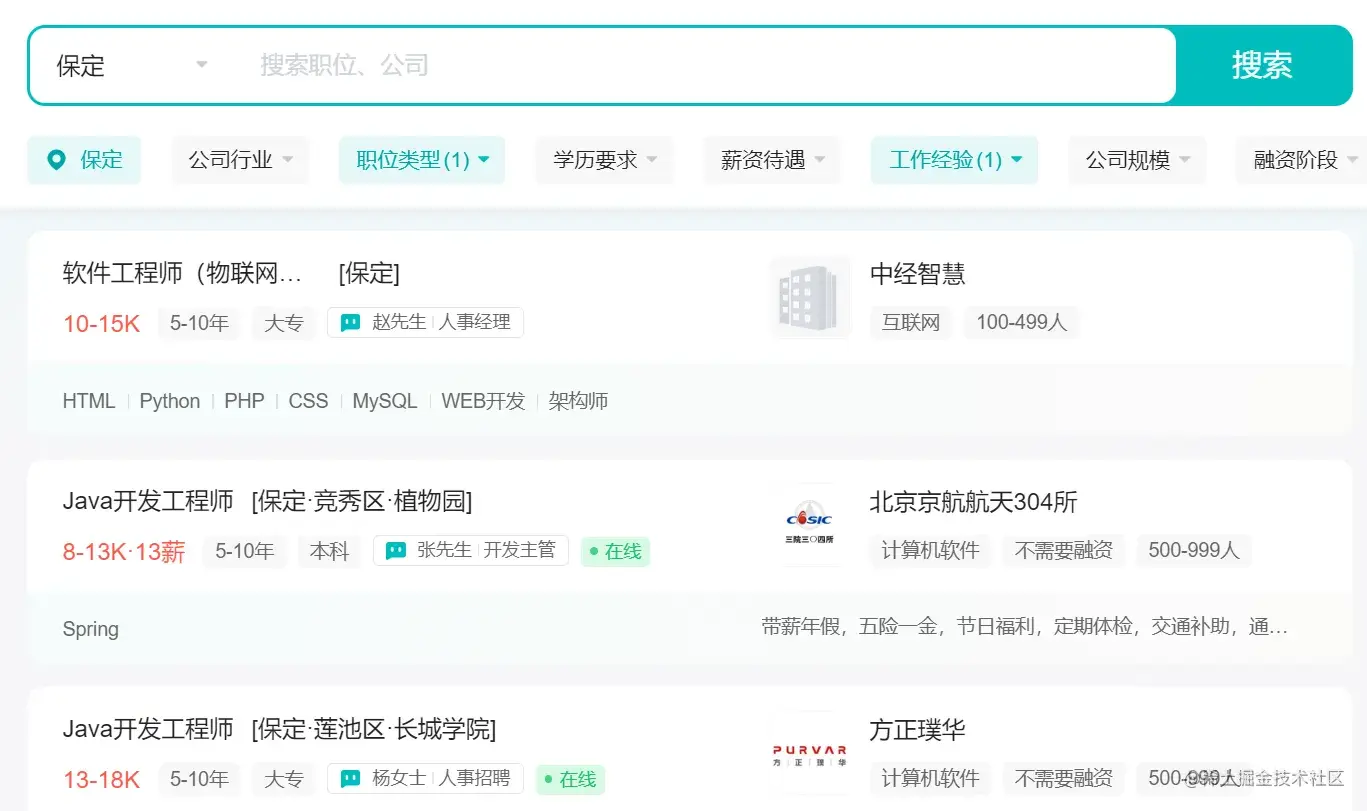This screenshot has width=1367, height=811.
Task: Click the HTML skill tag
Action: 89,401
